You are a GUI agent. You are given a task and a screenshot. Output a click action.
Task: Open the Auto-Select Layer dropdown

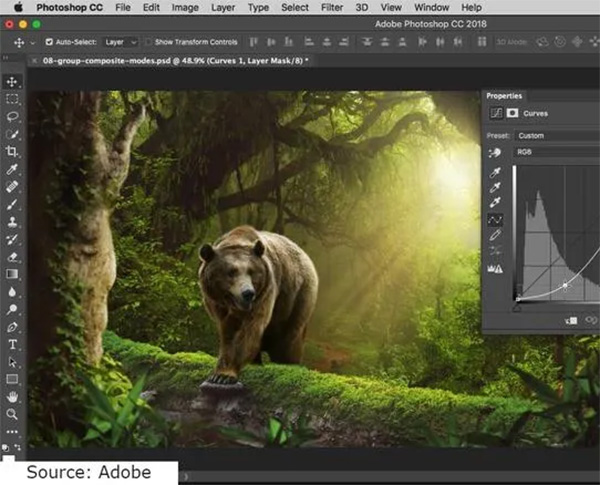tap(121, 43)
